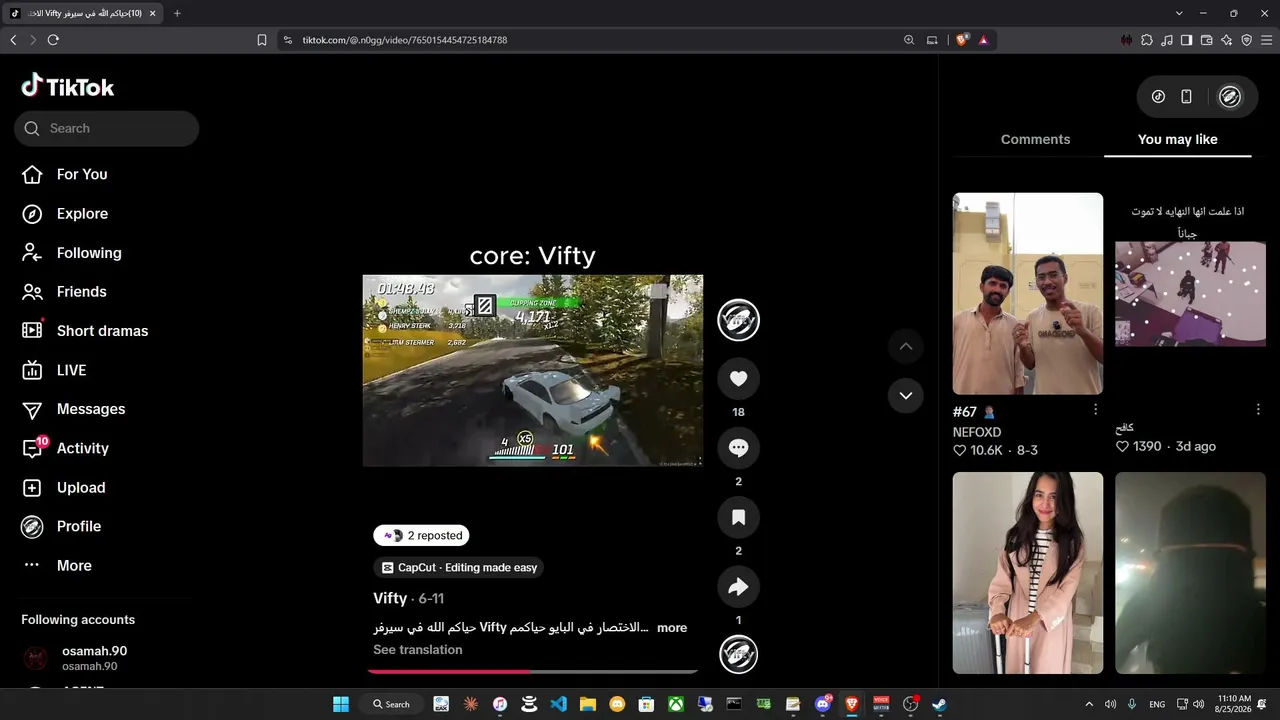Screen dimensions: 1280x720
Task: Open profile avatar menu at top right
Action: coord(1230,97)
